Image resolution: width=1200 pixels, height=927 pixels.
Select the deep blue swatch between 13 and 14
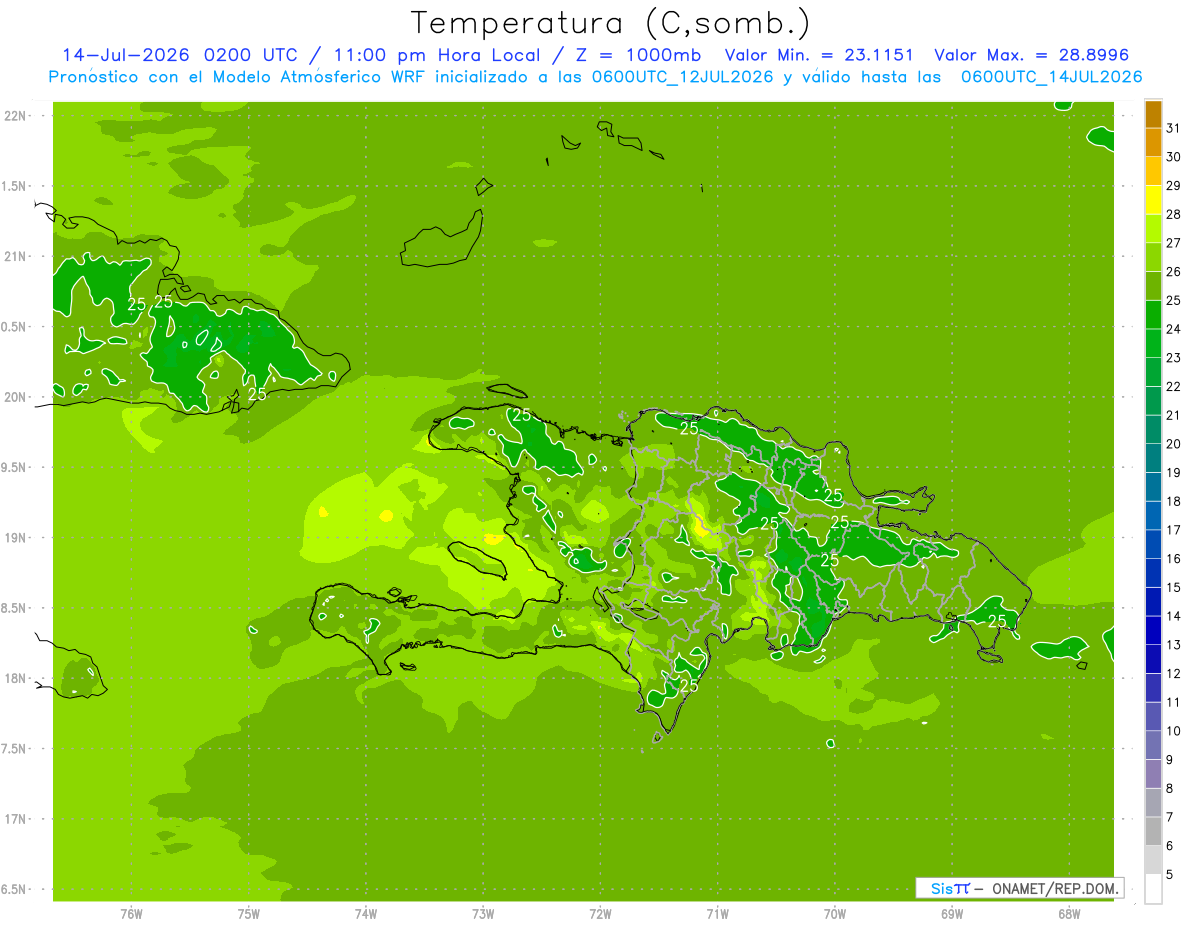(1153, 630)
